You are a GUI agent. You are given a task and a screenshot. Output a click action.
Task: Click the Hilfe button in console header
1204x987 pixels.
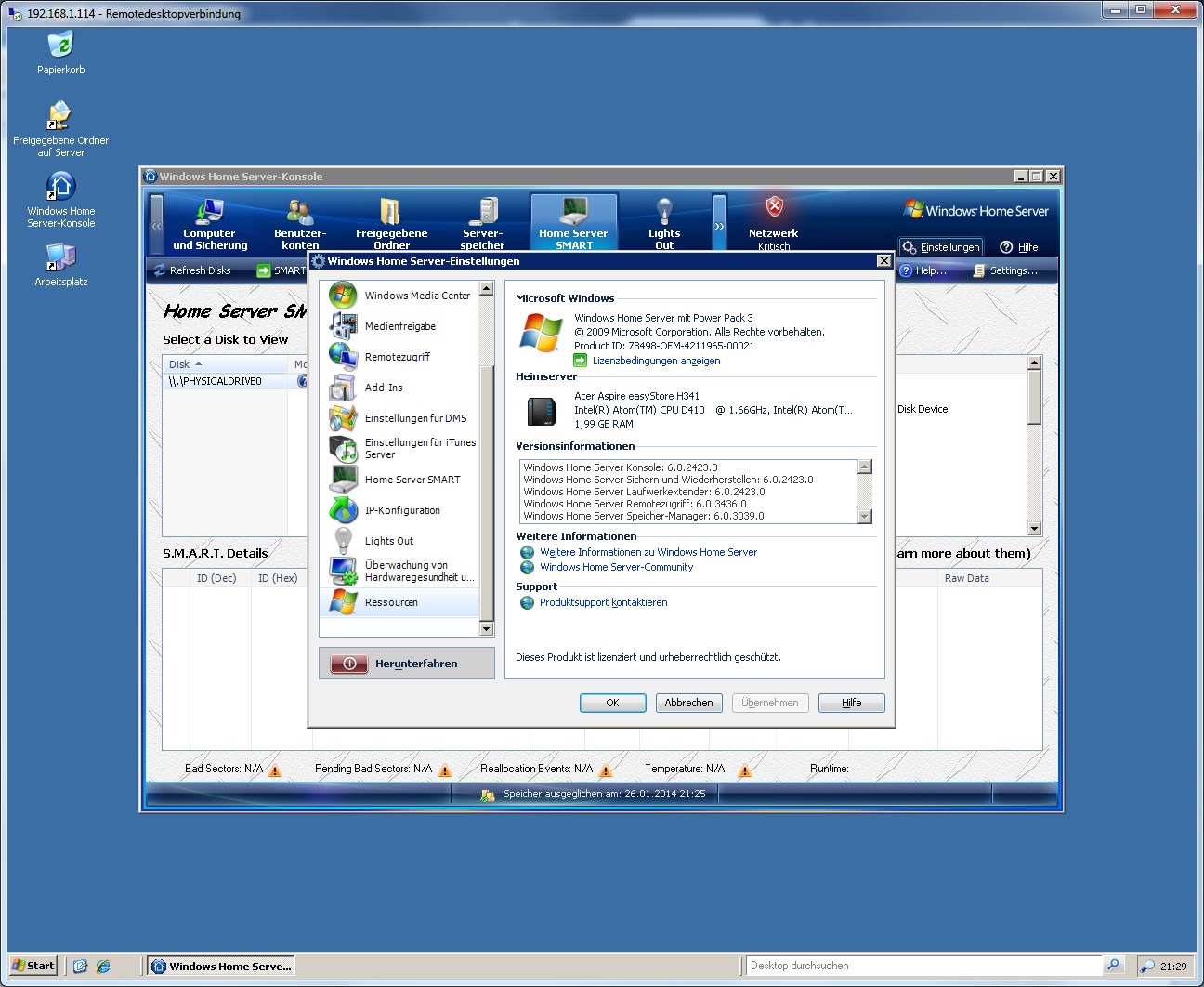[x=1019, y=247]
